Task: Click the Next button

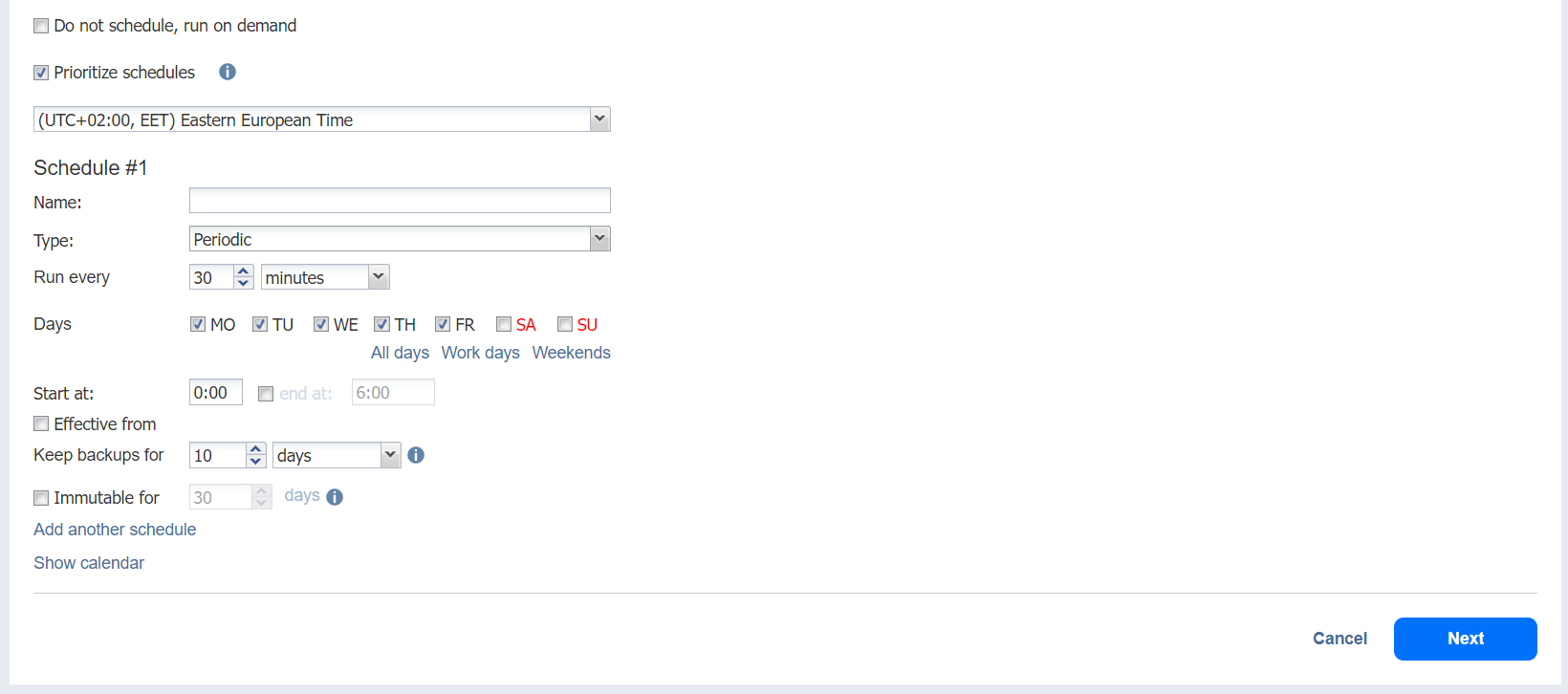Action: pyautogui.click(x=1465, y=639)
